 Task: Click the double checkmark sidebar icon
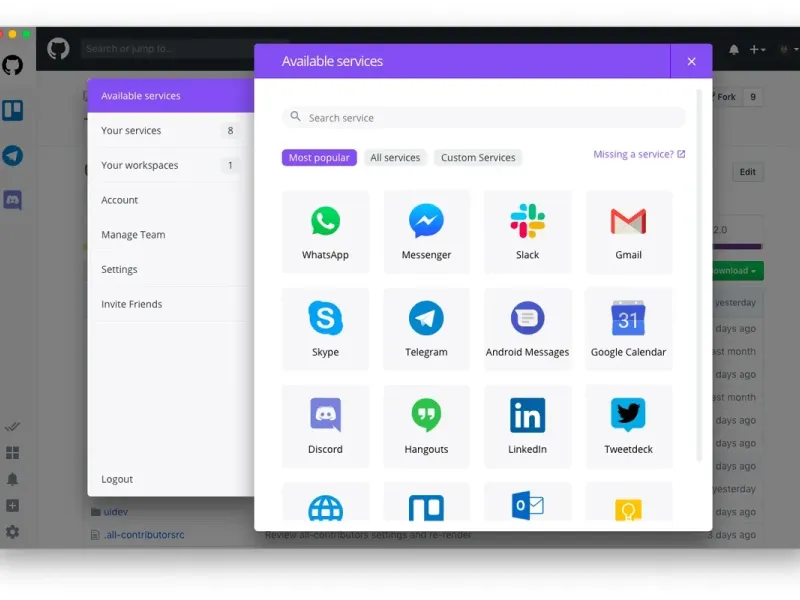pos(12,427)
